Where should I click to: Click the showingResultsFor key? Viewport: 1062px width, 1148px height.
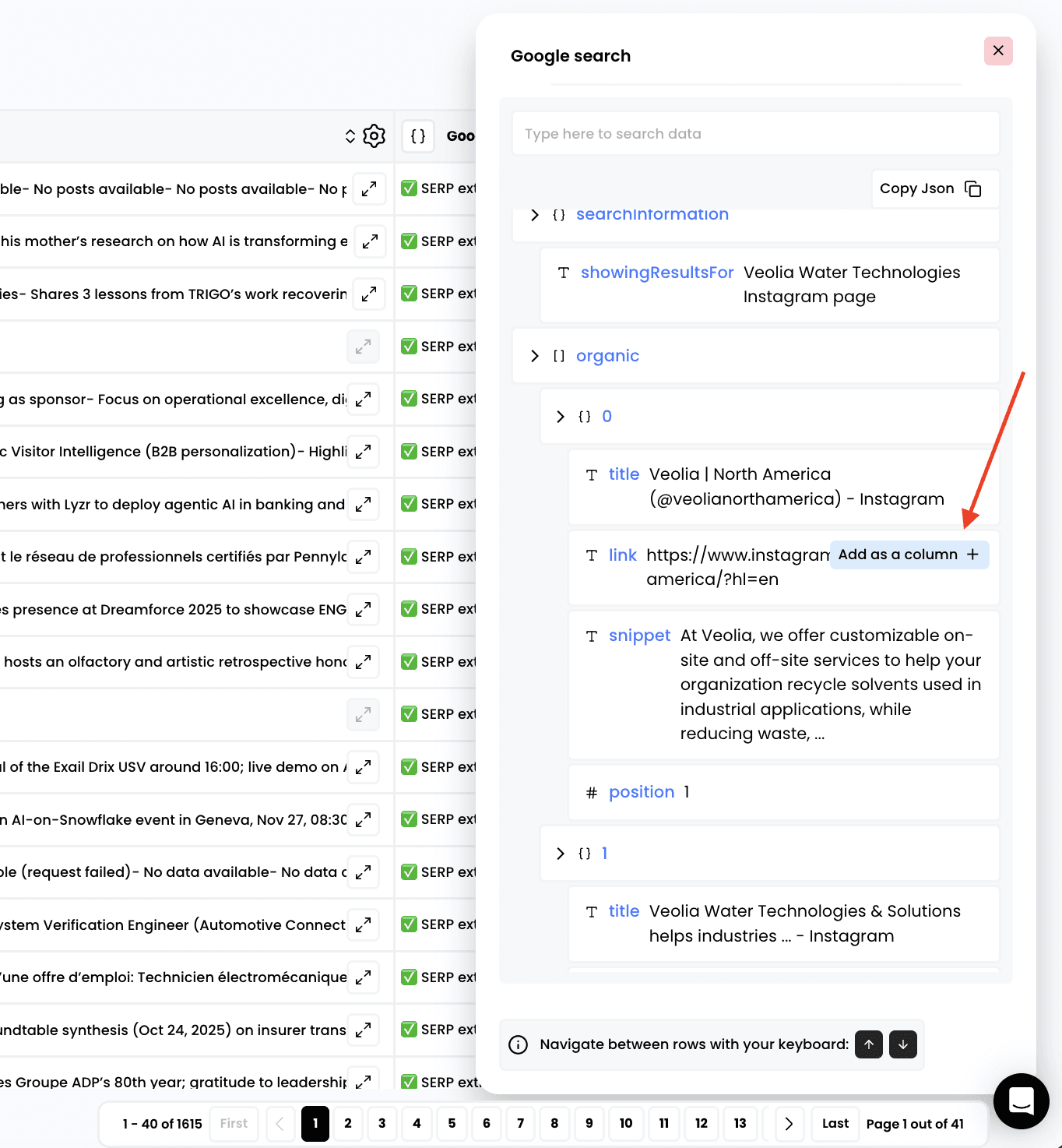(657, 273)
